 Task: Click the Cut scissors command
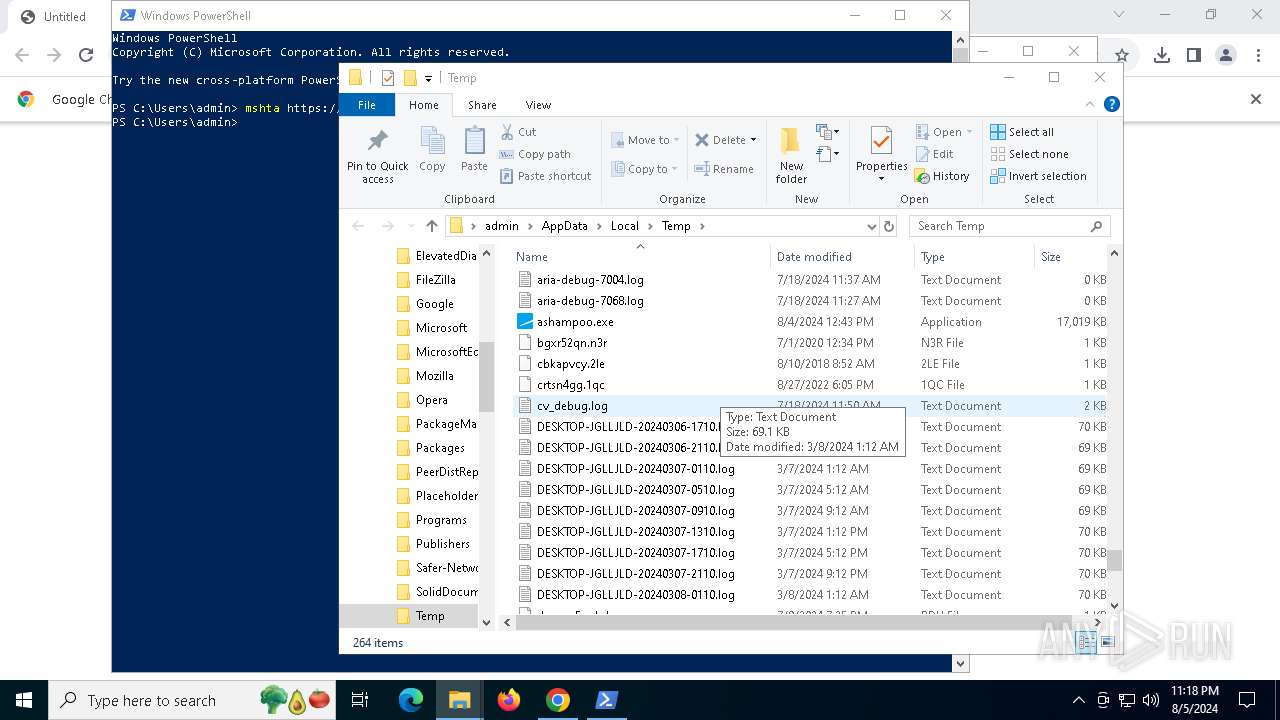[519, 132]
